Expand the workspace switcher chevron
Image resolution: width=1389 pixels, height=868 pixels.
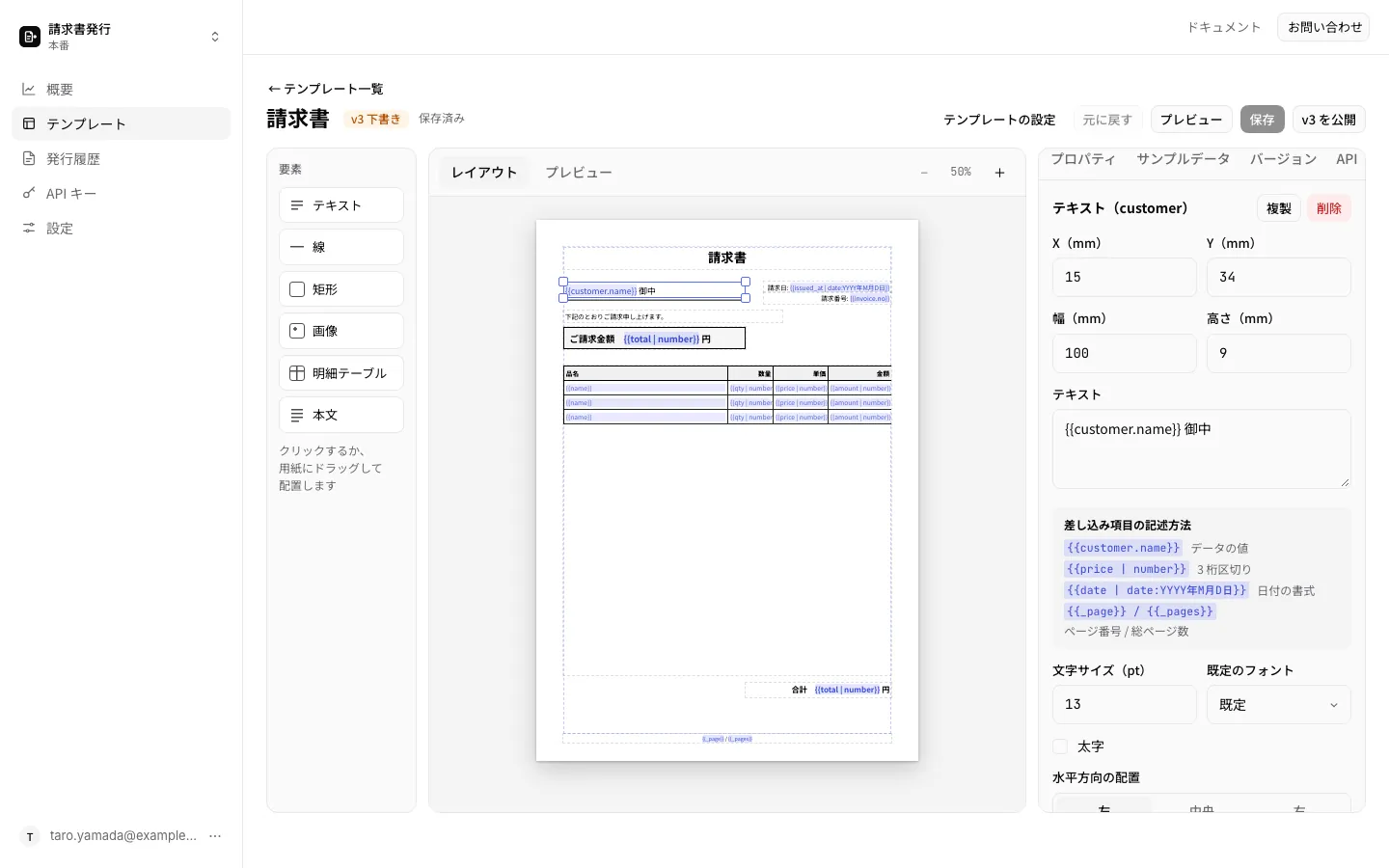click(215, 37)
